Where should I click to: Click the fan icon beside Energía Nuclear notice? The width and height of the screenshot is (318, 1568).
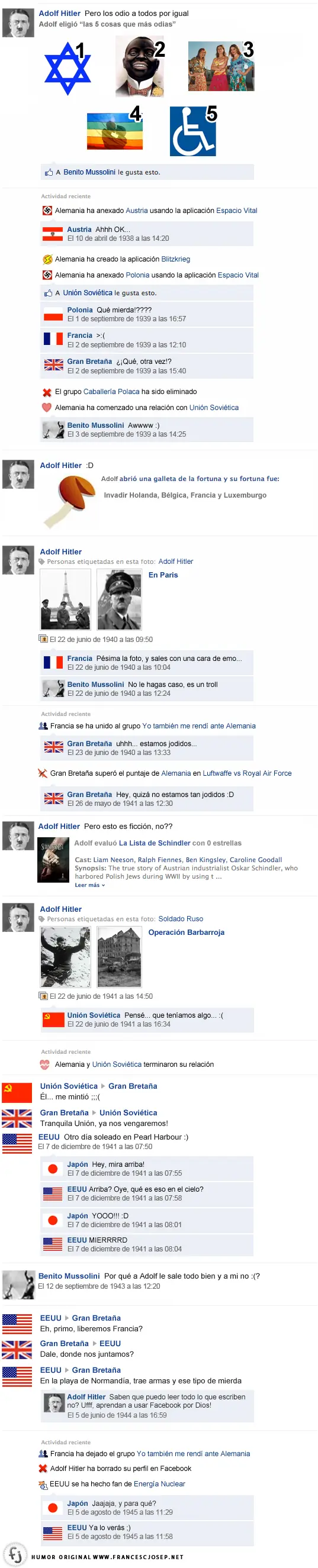coord(43,1485)
